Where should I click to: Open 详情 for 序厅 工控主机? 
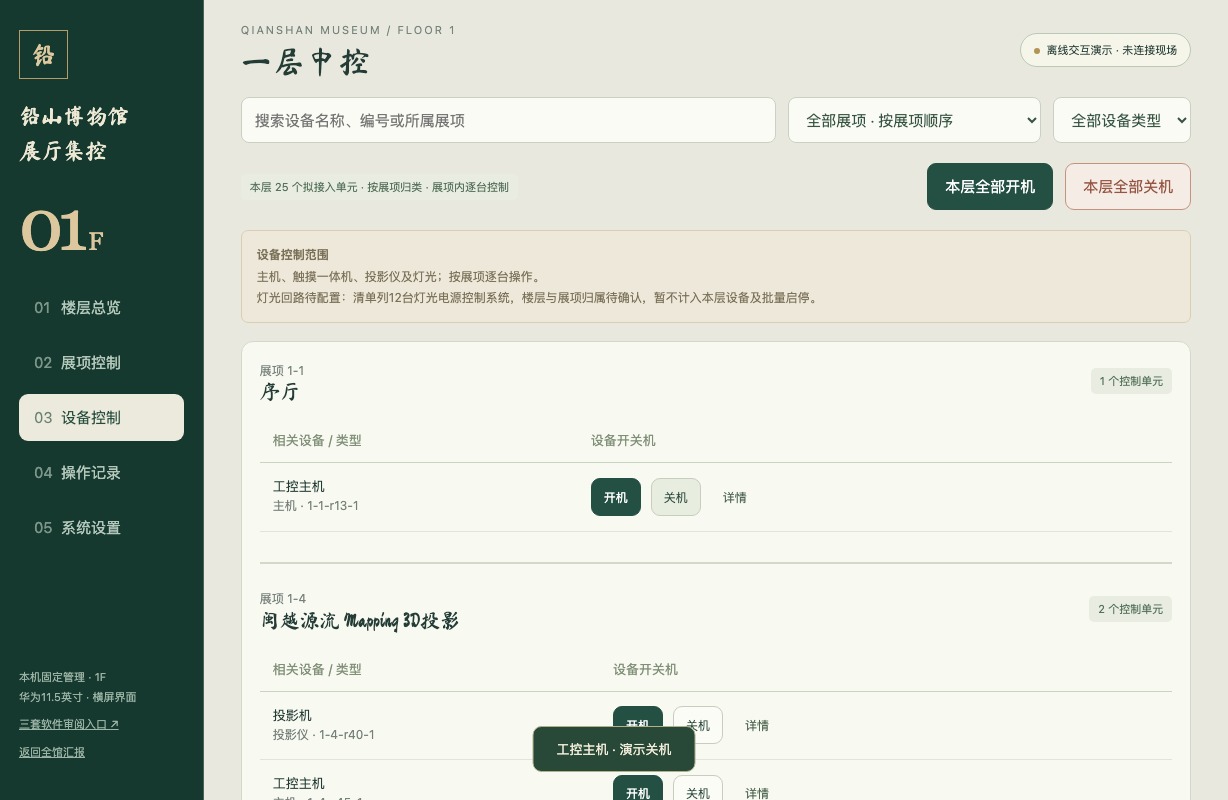point(735,497)
